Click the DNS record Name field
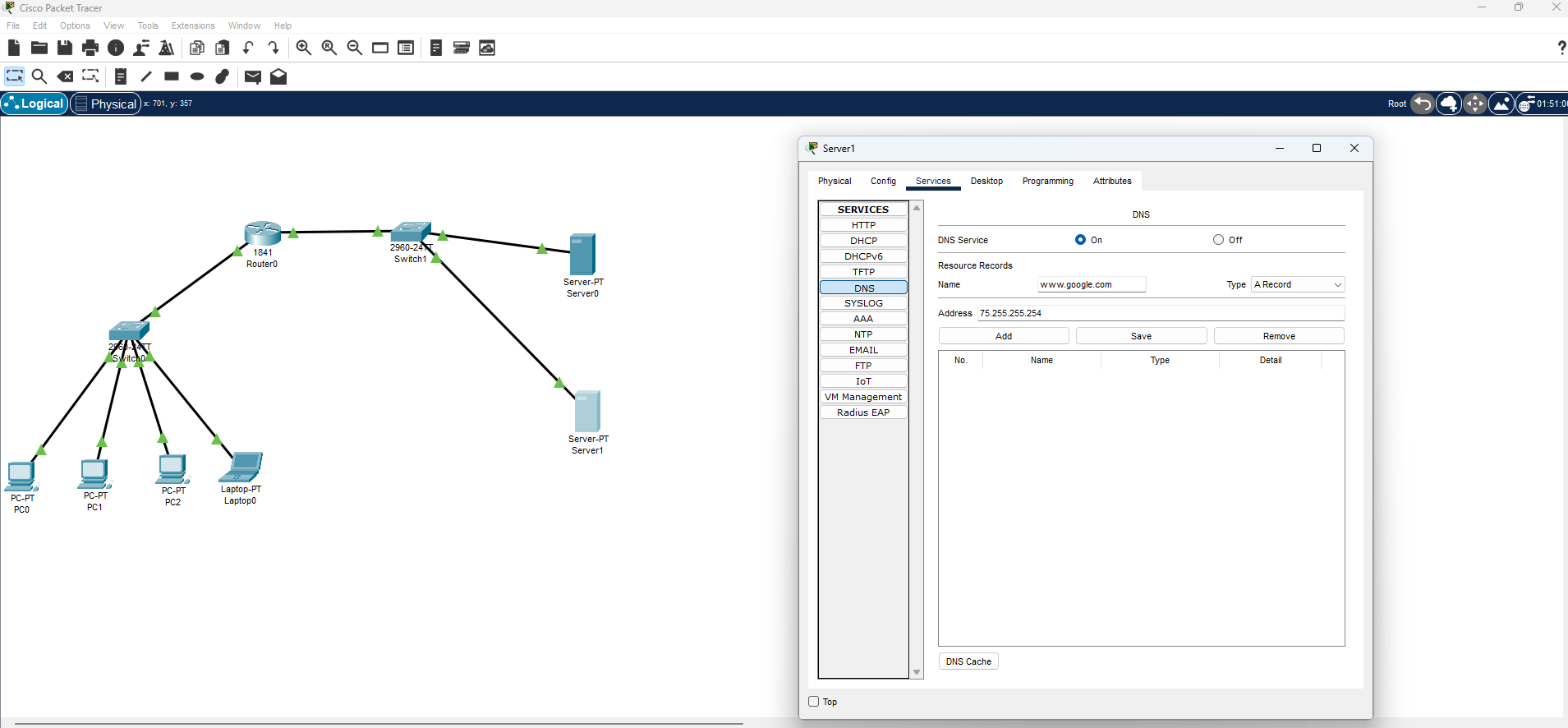1568x728 pixels. click(x=1092, y=284)
